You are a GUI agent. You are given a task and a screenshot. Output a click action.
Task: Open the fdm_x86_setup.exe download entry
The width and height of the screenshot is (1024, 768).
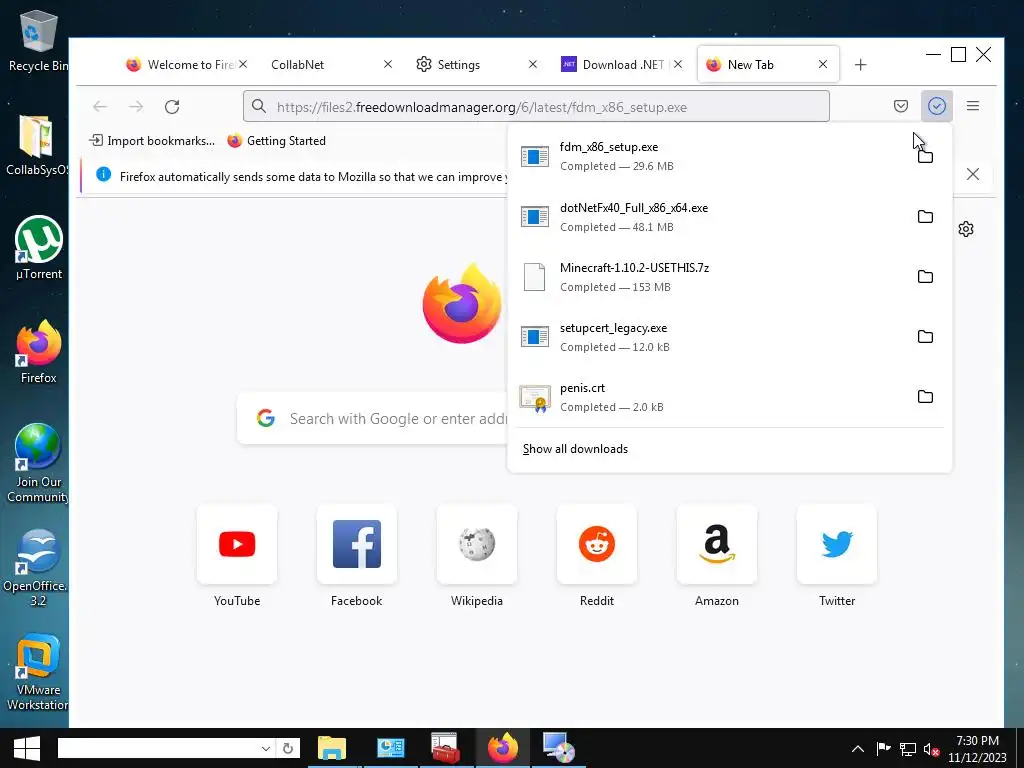coord(712,156)
